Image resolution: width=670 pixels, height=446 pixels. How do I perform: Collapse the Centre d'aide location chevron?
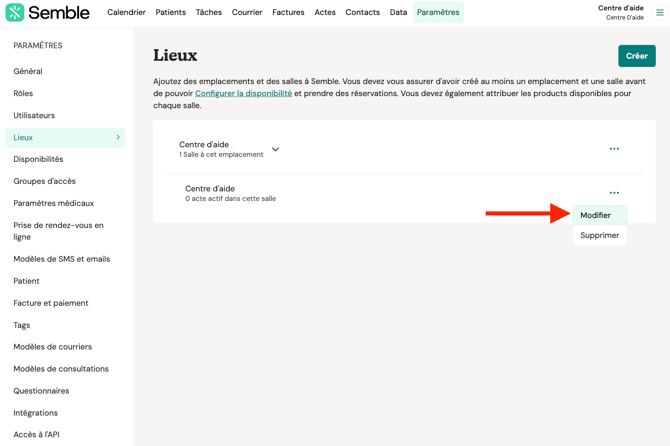276,150
